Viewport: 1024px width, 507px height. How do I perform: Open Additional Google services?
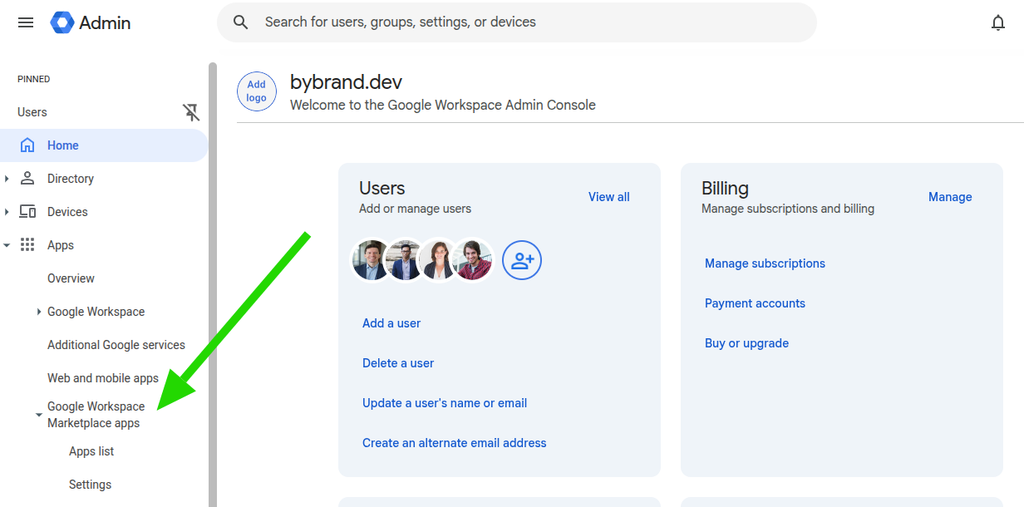[116, 345]
